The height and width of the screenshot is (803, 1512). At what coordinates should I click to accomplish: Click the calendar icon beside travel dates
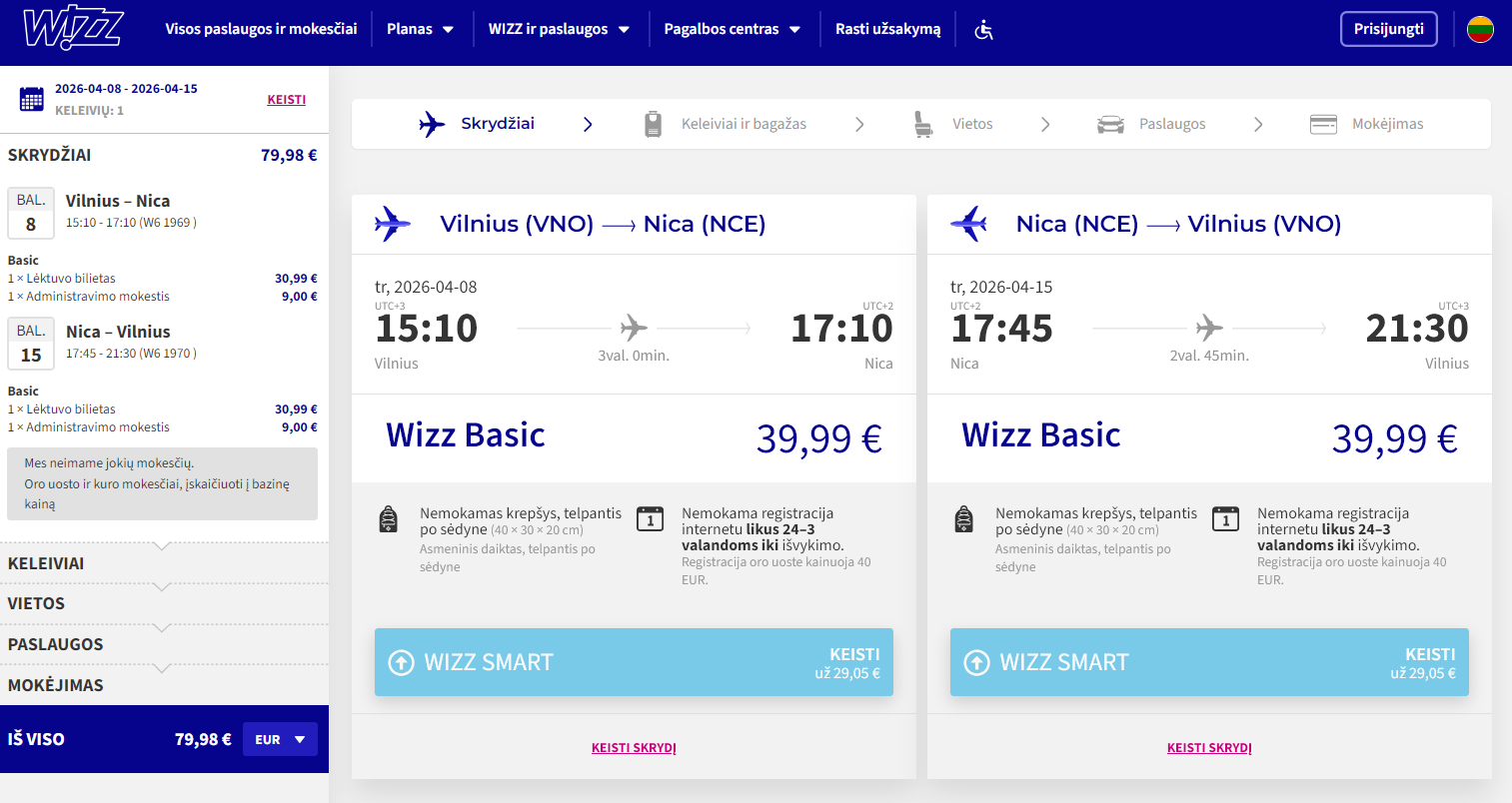[x=32, y=99]
